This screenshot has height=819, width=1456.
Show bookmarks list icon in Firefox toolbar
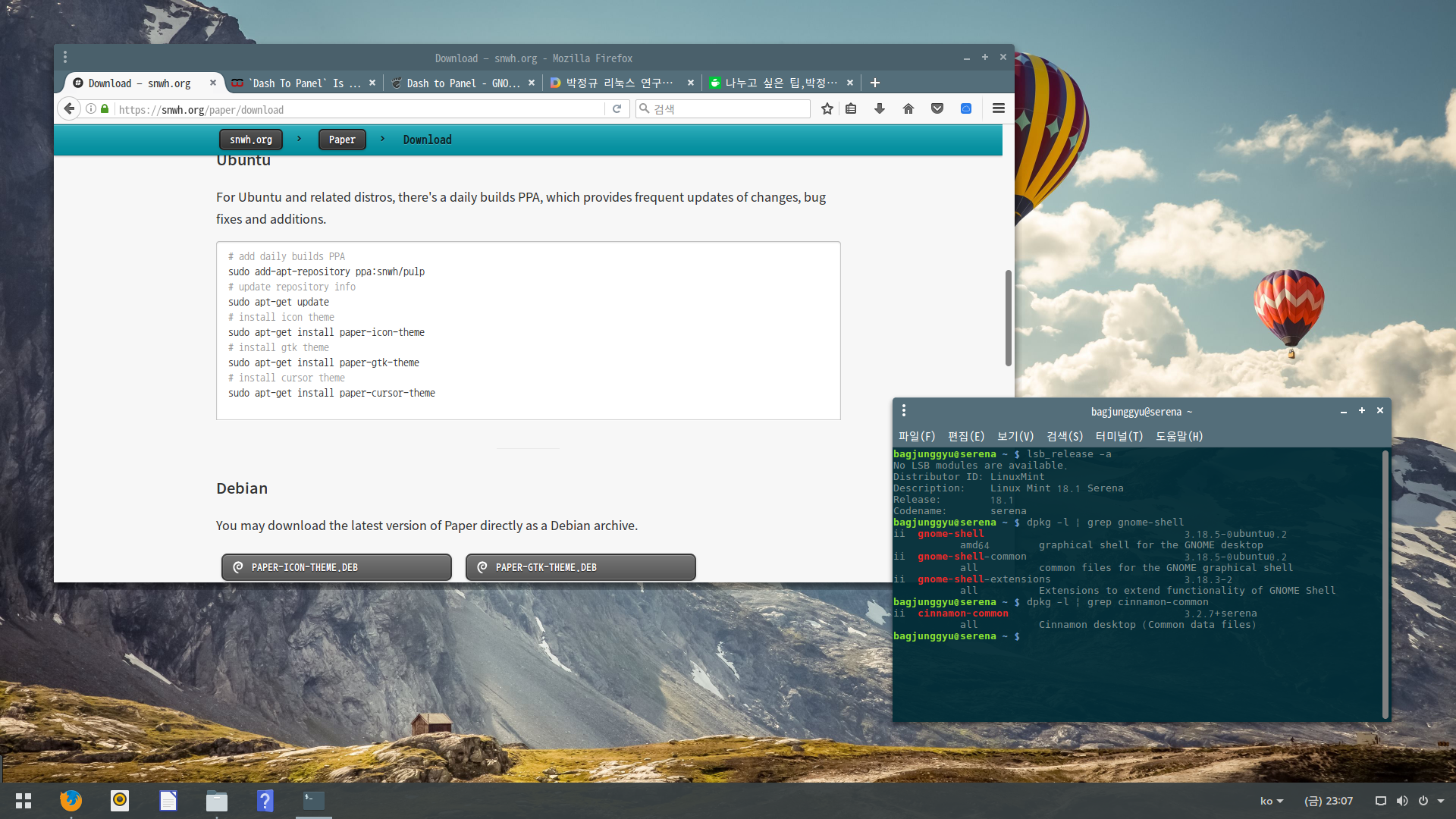(x=851, y=108)
